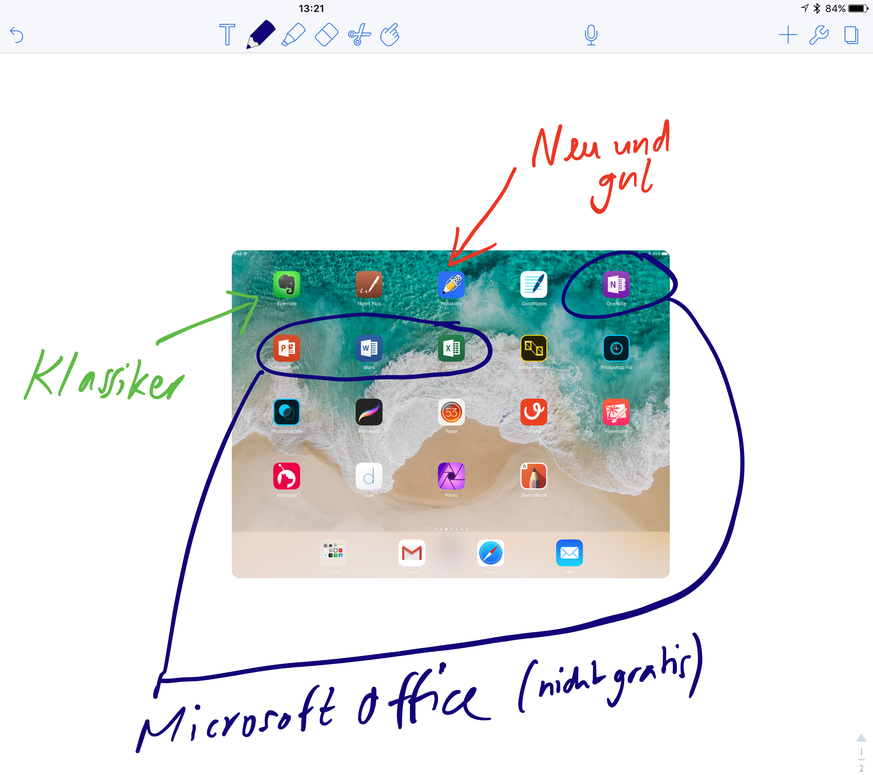Open the wrench settings menu
The height and width of the screenshot is (775, 873).
pos(819,36)
